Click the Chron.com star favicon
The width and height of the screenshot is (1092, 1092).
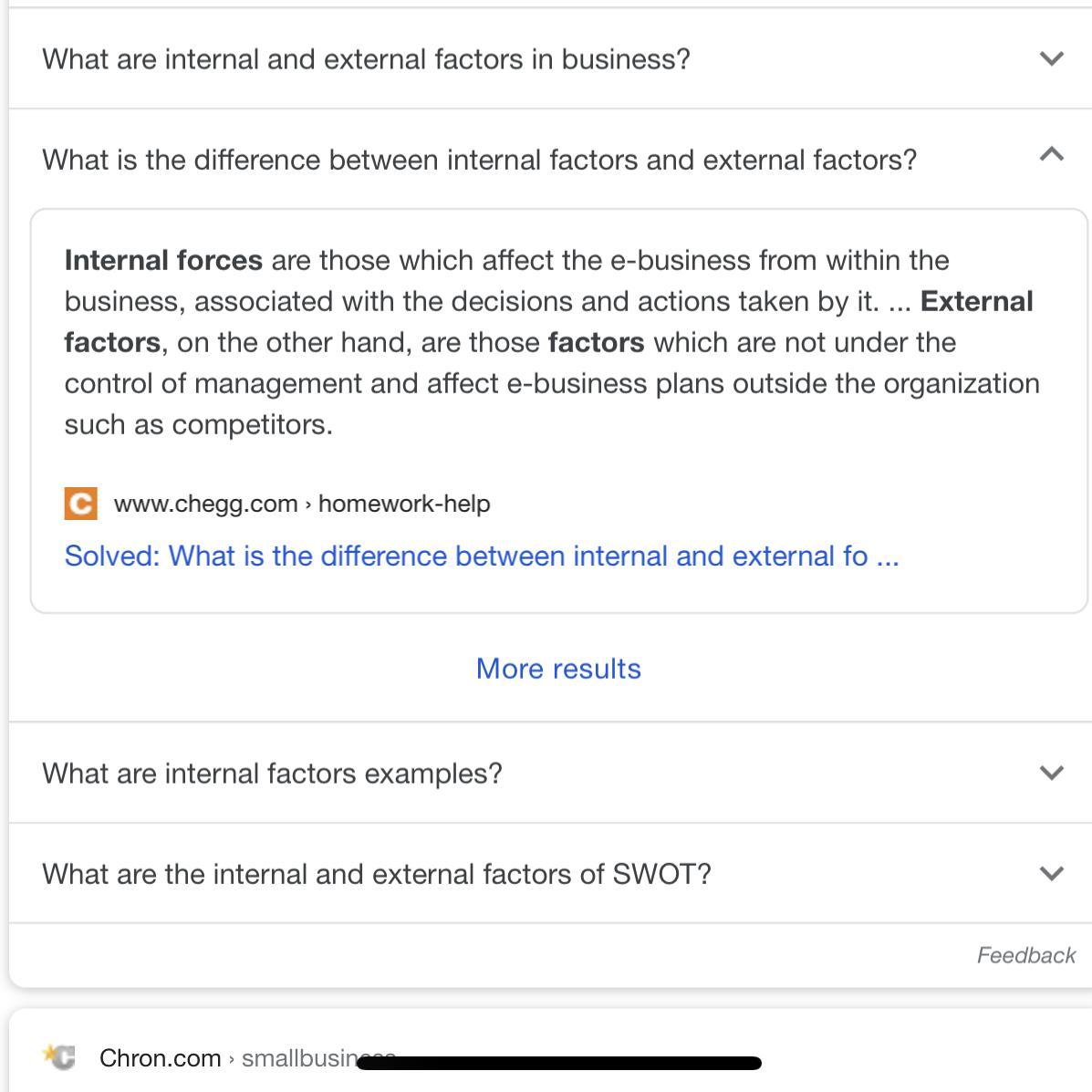(59, 1056)
